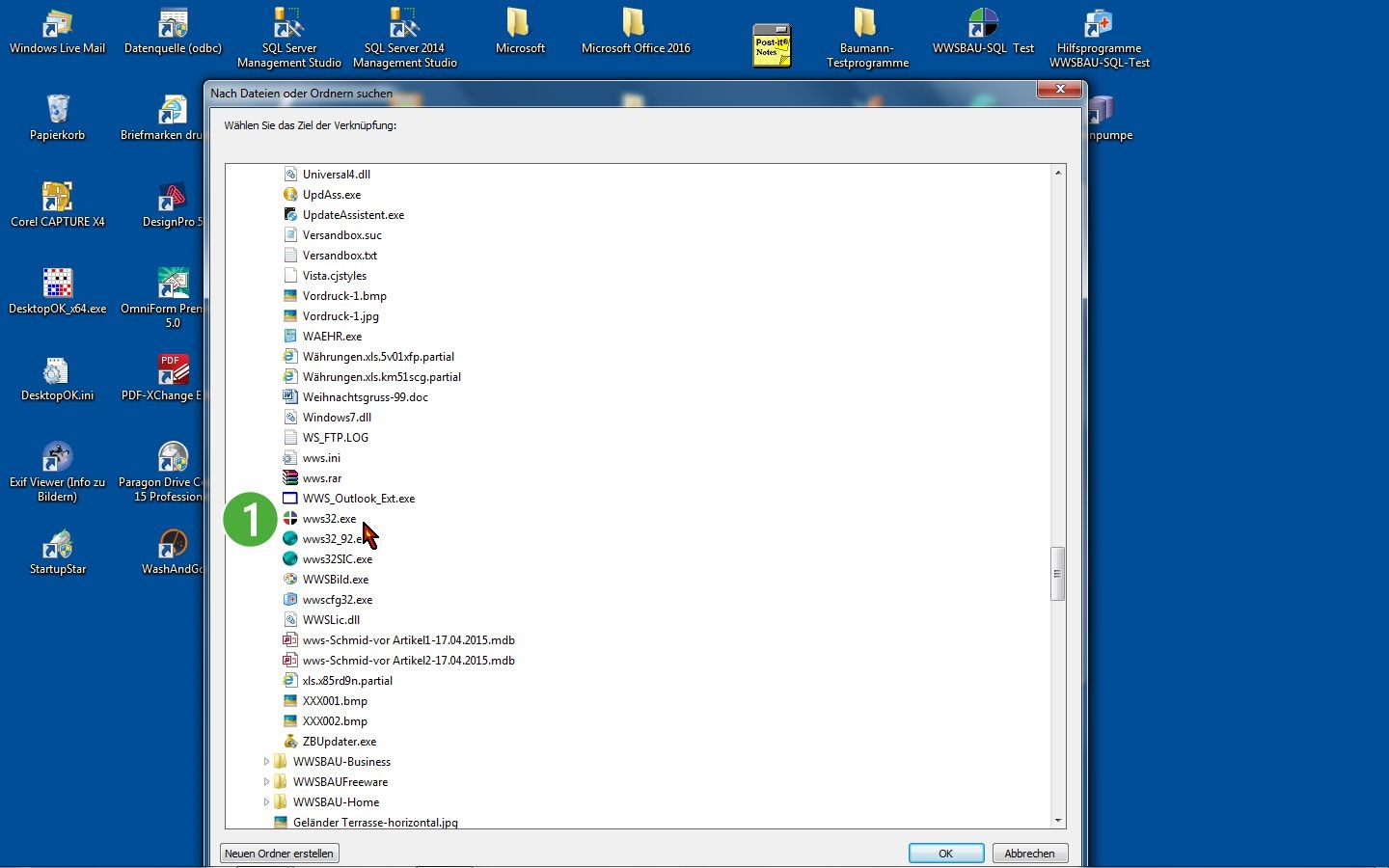This screenshot has height=868, width=1389.
Task: Open the Baumann-Testprogramme folder
Action: (x=867, y=39)
